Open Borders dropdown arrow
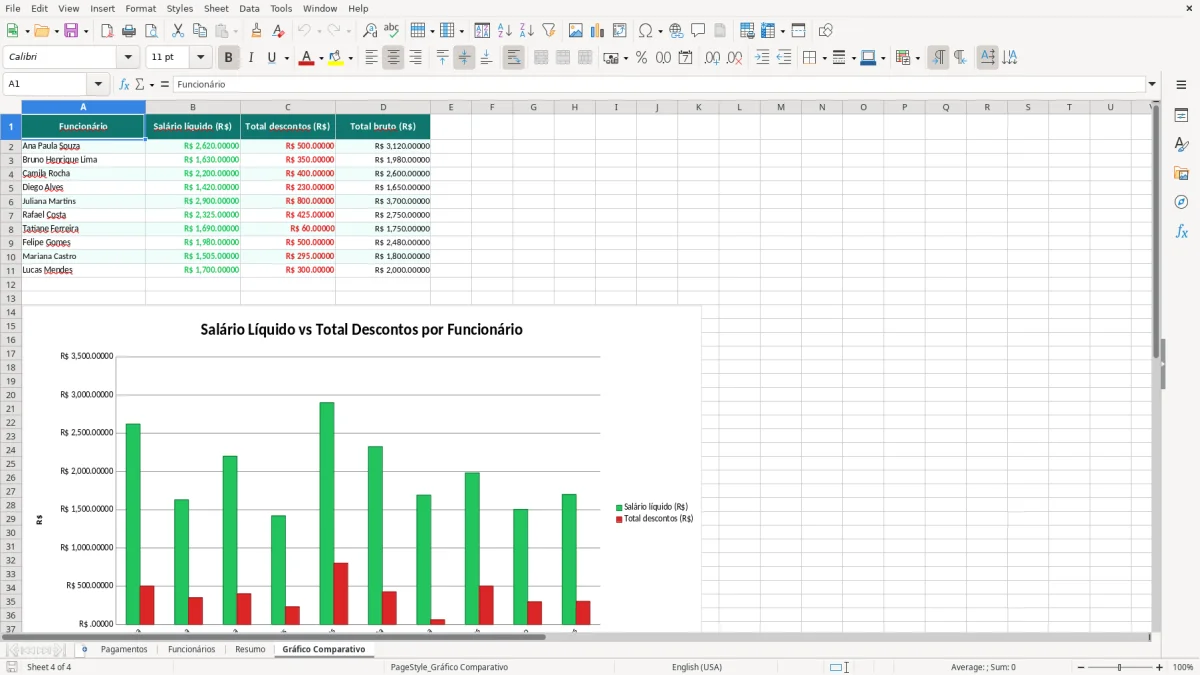 tap(824, 58)
